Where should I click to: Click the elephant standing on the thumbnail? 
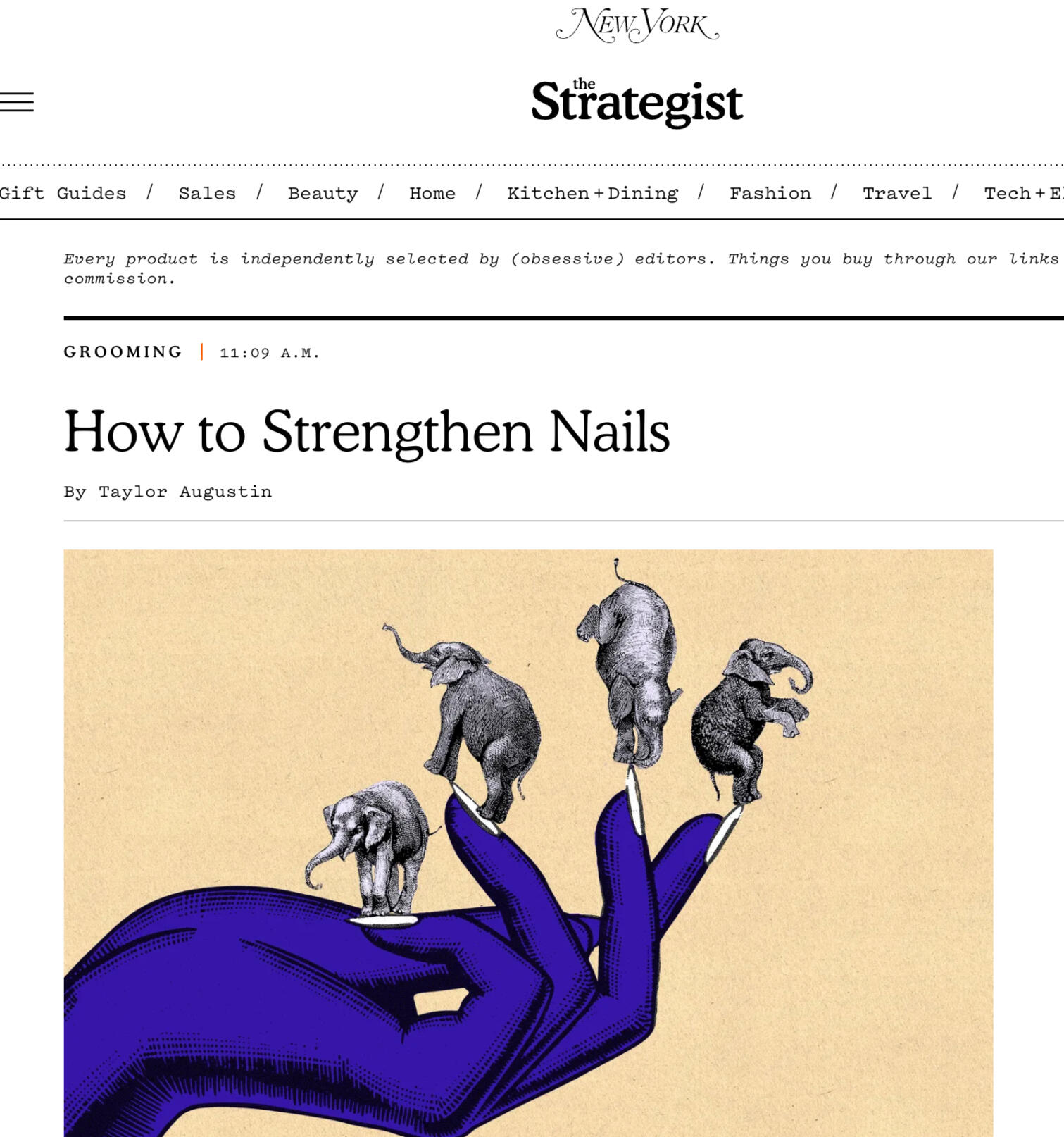coord(370,851)
